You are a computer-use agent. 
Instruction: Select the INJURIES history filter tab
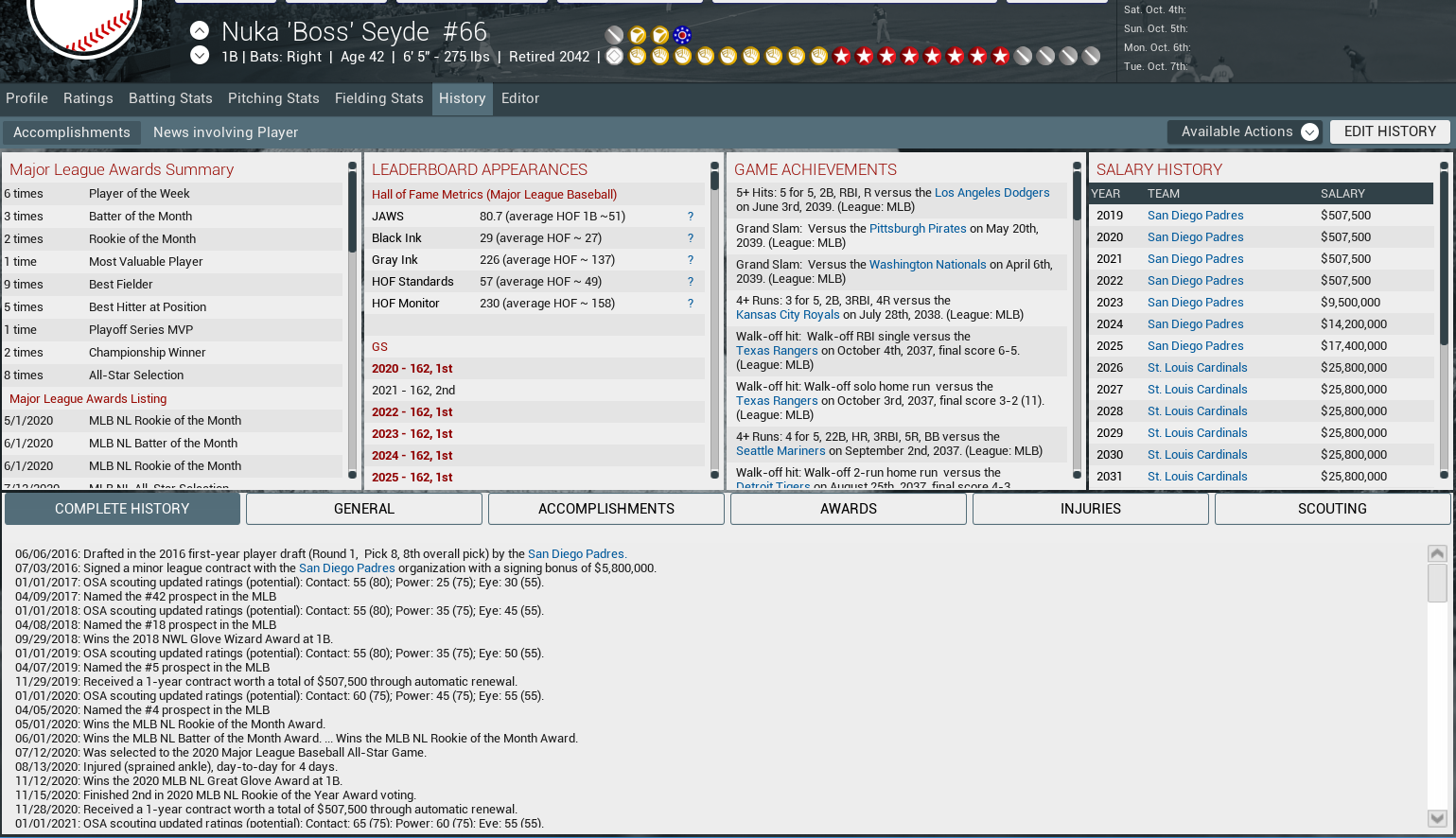pyautogui.click(x=1090, y=509)
